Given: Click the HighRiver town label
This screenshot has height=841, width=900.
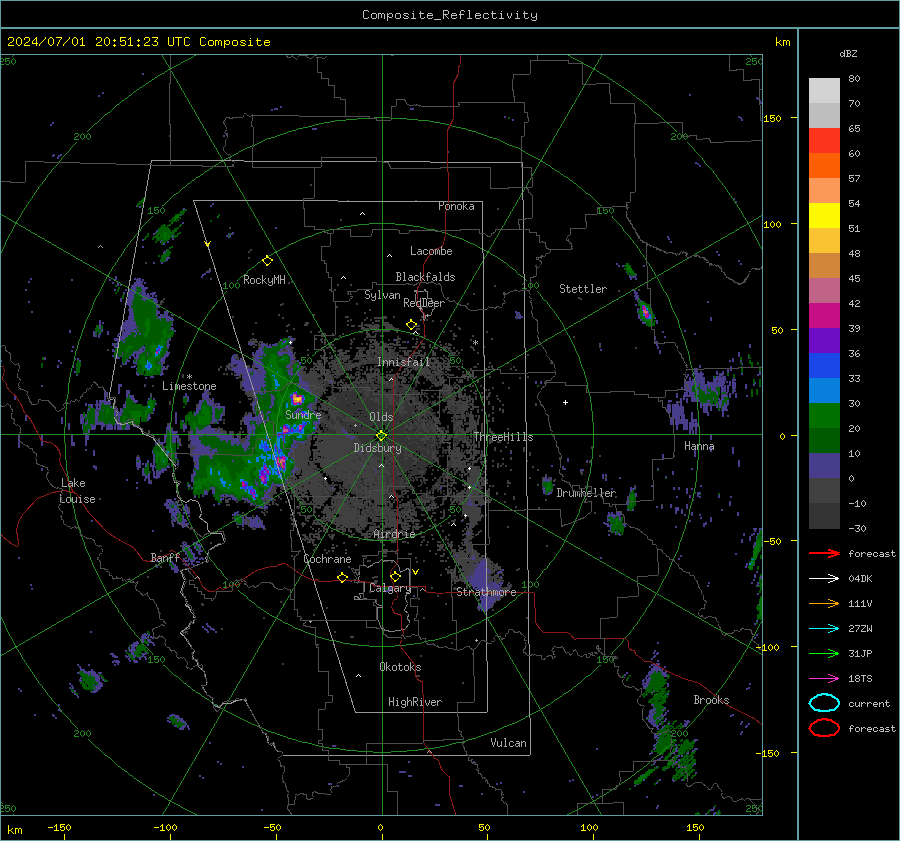Looking at the screenshot, I should click(x=415, y=702).
